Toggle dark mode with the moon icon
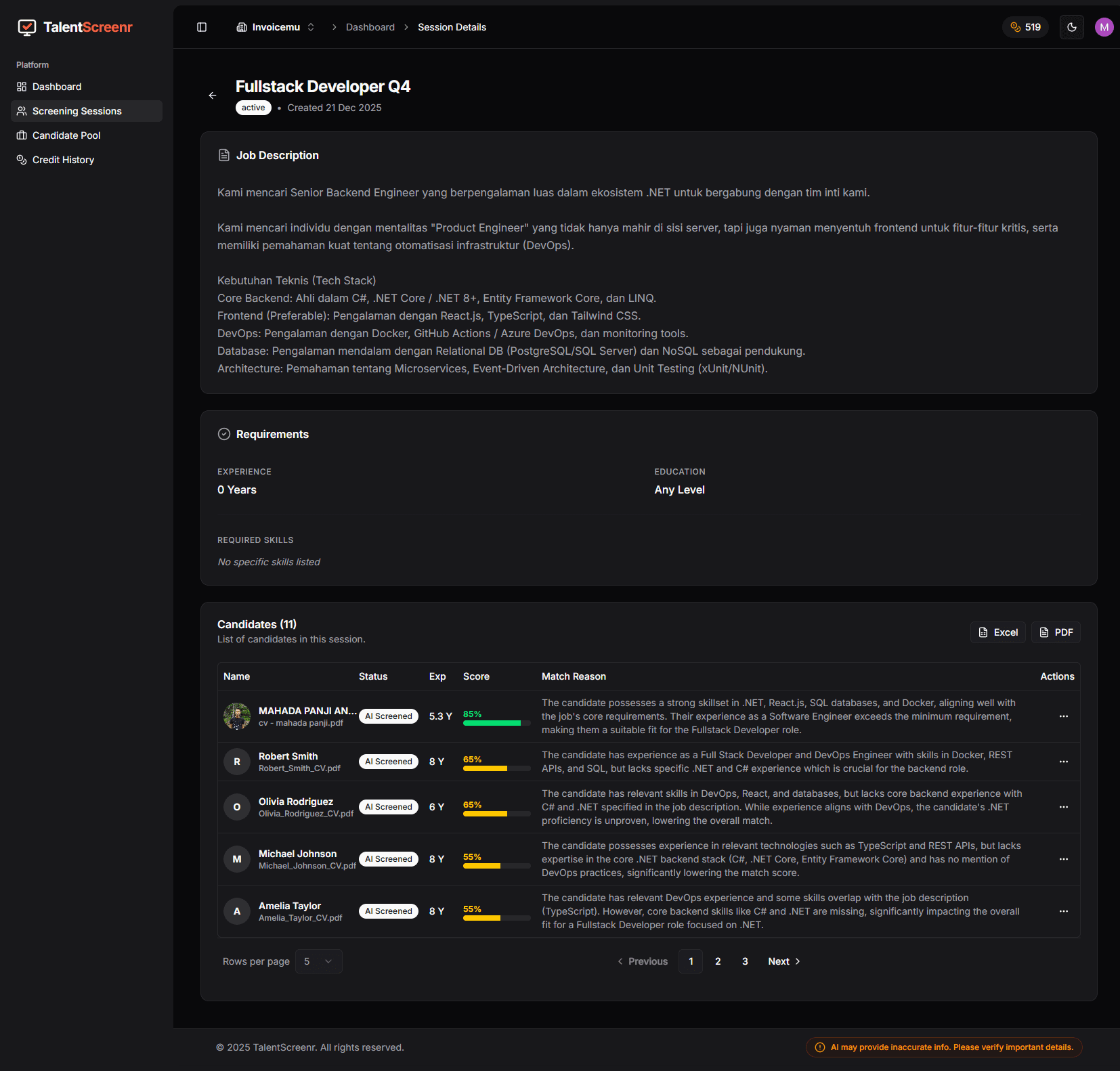Screen dimensions: 1120x1071 pyautogui.click(x=1071, y=27)
